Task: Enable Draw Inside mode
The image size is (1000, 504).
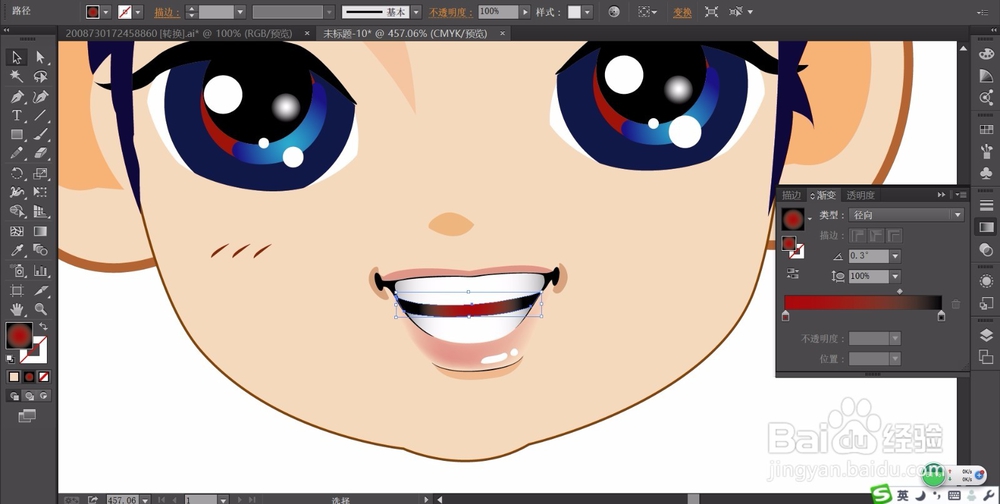Action: [x=43, y=396]
